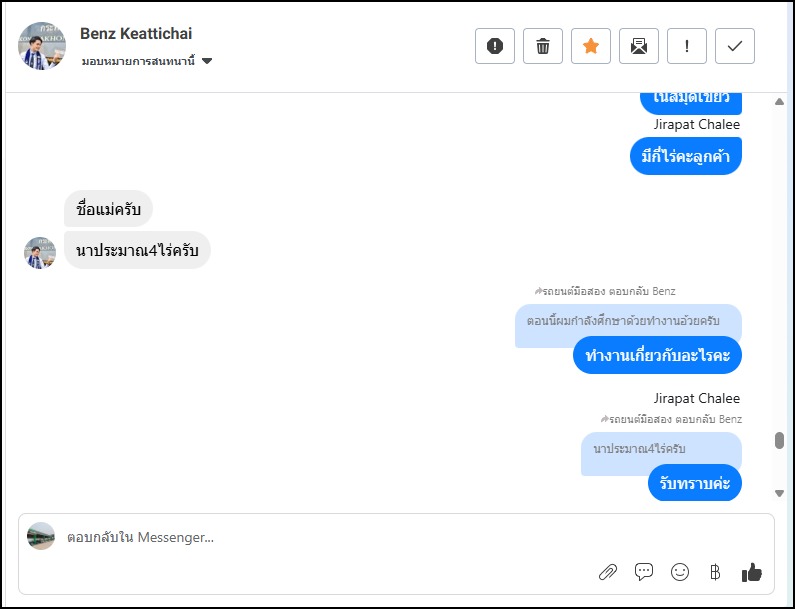Click the priority exclamation mark icon

(x=687, y=46)
